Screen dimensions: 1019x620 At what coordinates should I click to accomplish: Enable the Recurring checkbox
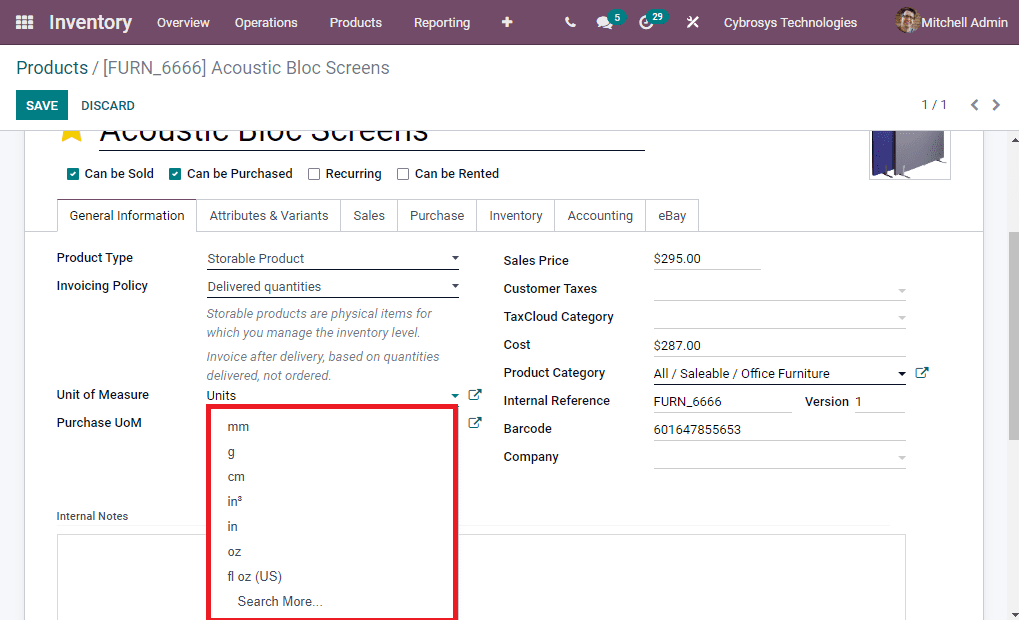(313, 173)
